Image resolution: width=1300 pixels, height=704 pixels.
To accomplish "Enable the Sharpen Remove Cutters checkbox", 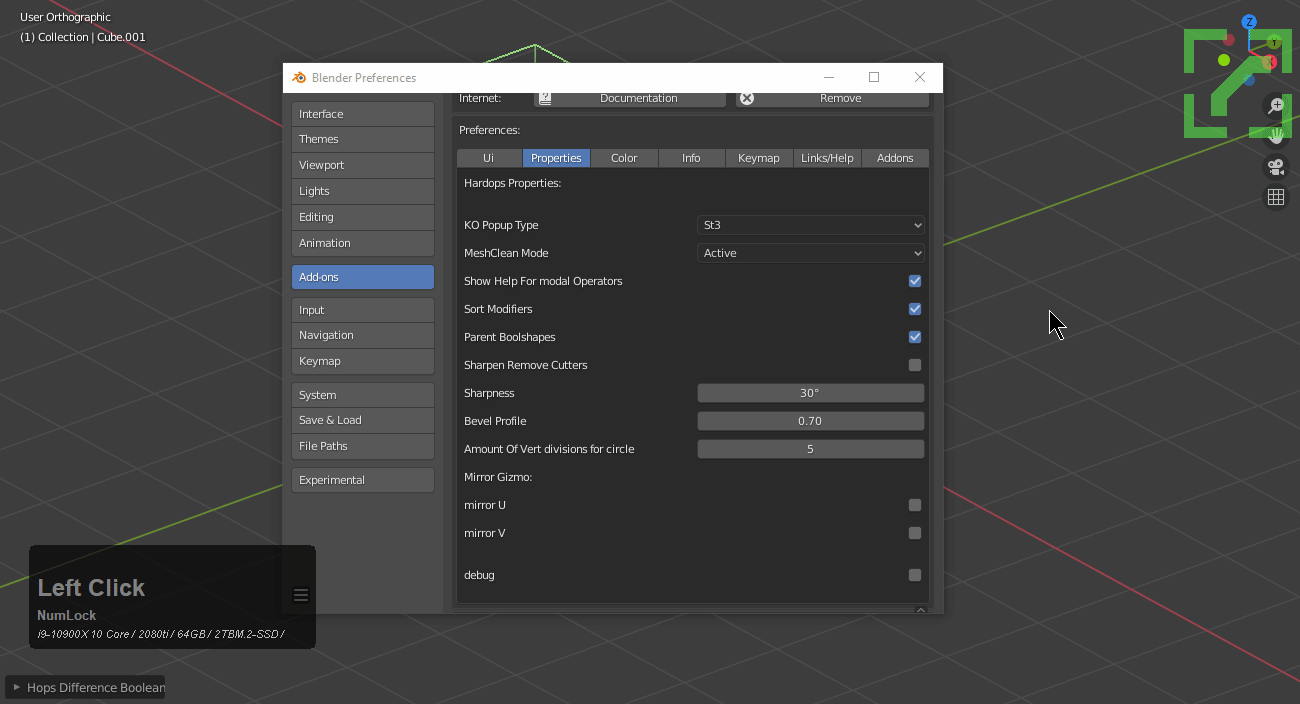I will pos(914,365).
